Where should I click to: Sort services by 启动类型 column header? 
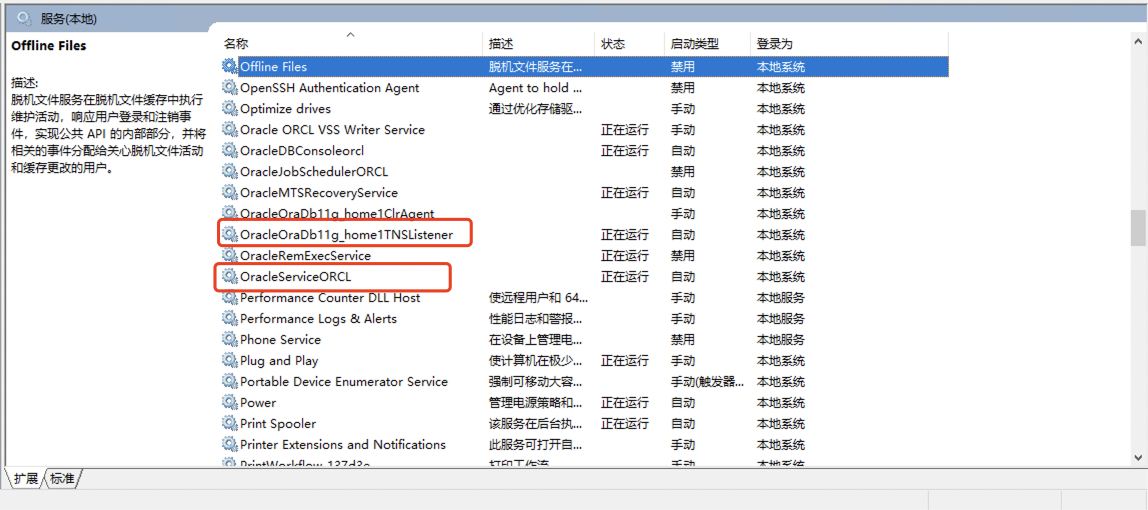[x=694, y=44]
